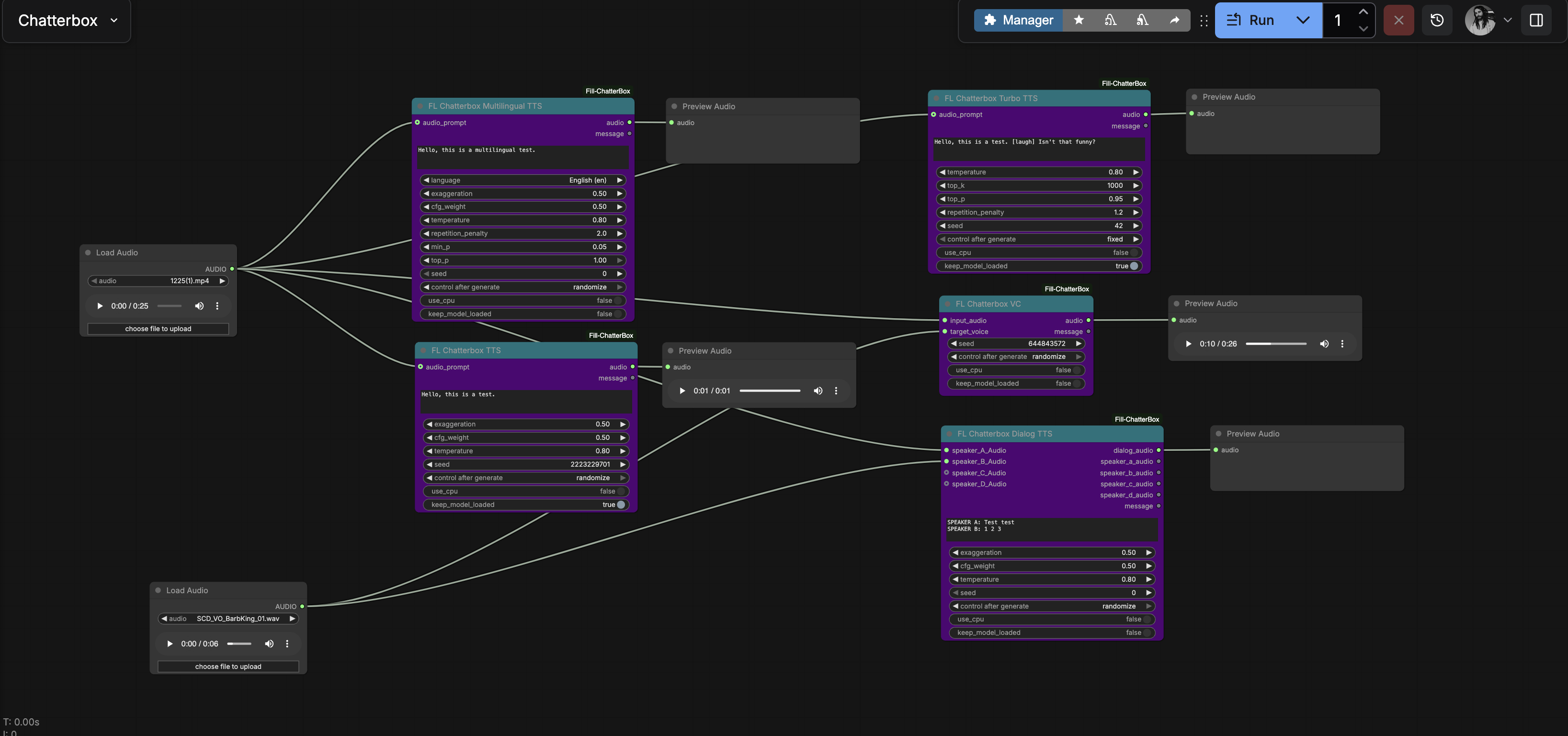Toggle keep_model_loaded true in FL Chatterbox TTS
The image size is (1568, 736).
tap(526, 505)
